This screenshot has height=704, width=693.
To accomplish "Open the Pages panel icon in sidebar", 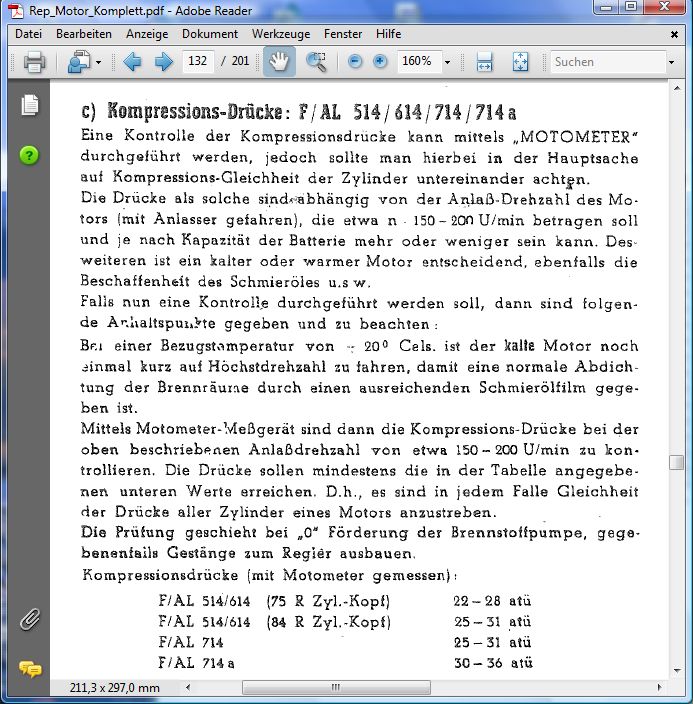I will [x=30, y=105].
